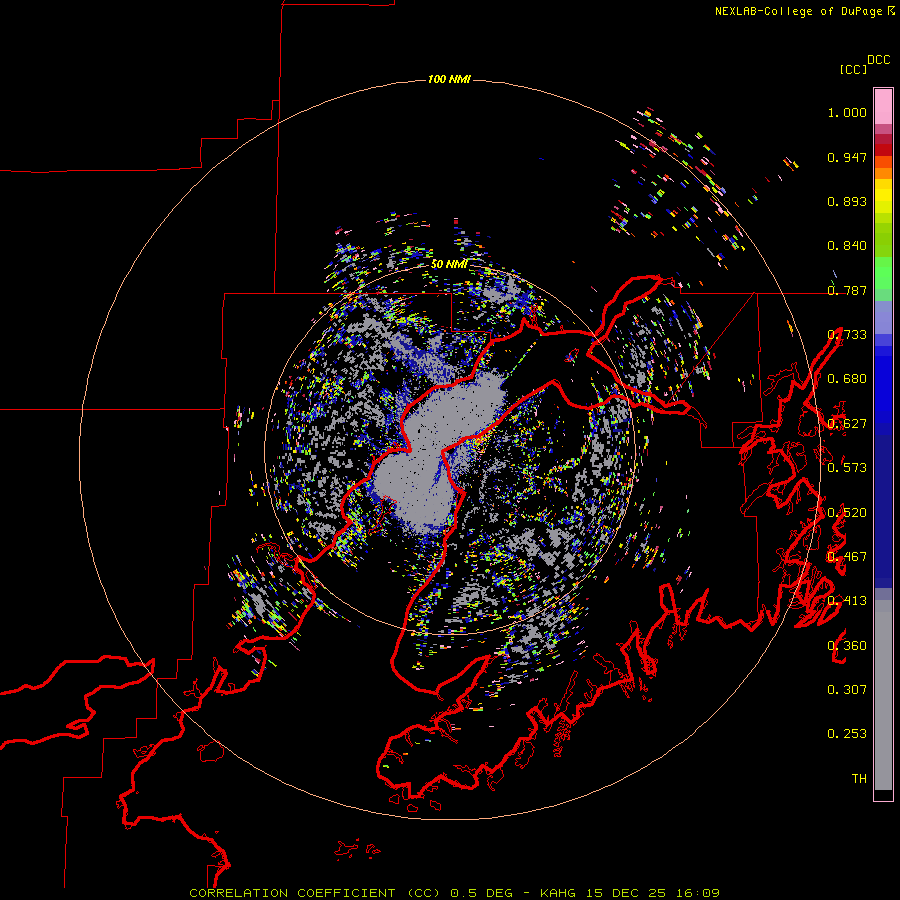Click the 0.360 scale value
900x900 pixels.
(847, 646)
